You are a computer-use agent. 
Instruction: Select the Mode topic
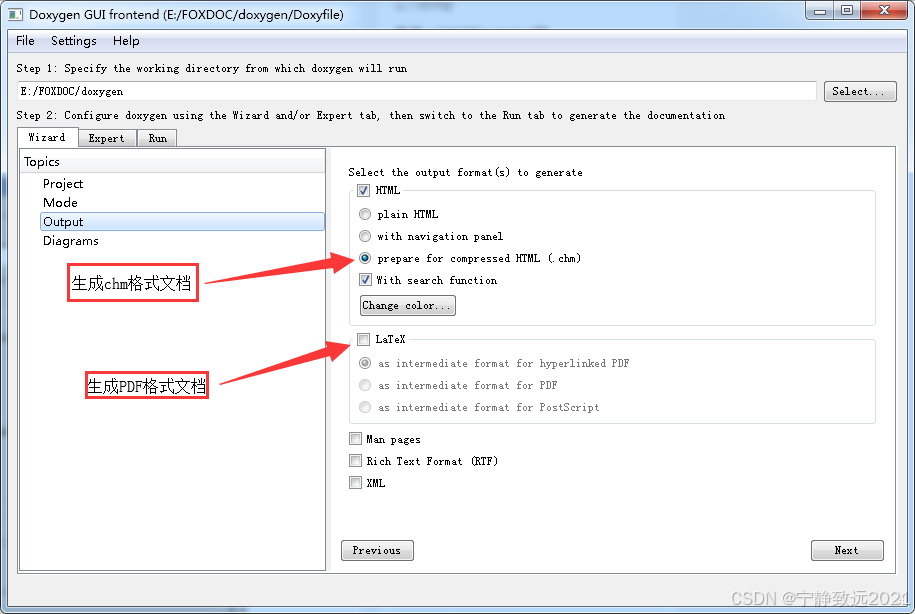coord(60,203)
